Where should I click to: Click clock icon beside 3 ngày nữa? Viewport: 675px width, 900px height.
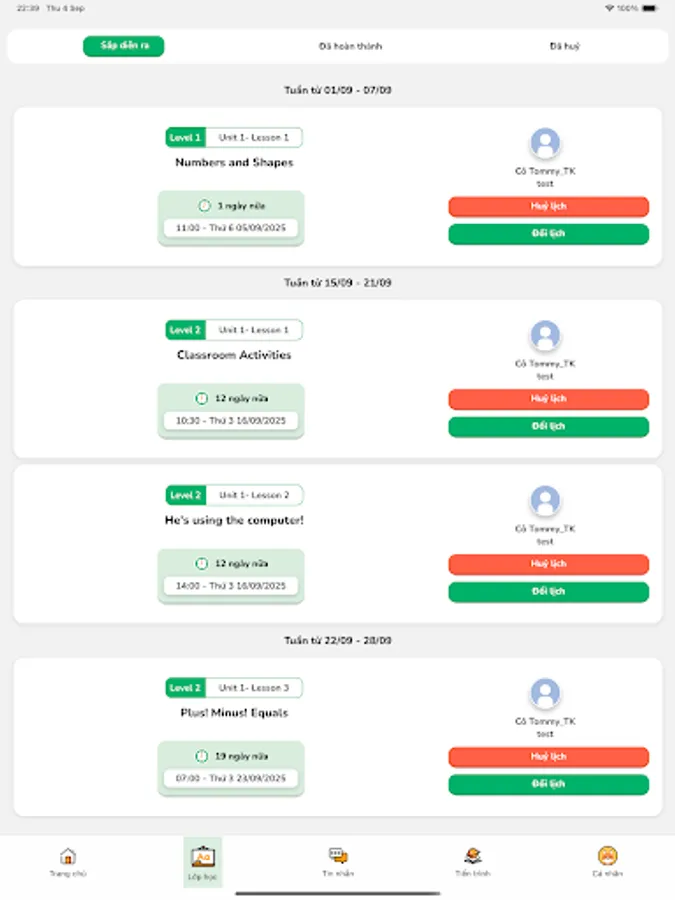tap(204, 206)
